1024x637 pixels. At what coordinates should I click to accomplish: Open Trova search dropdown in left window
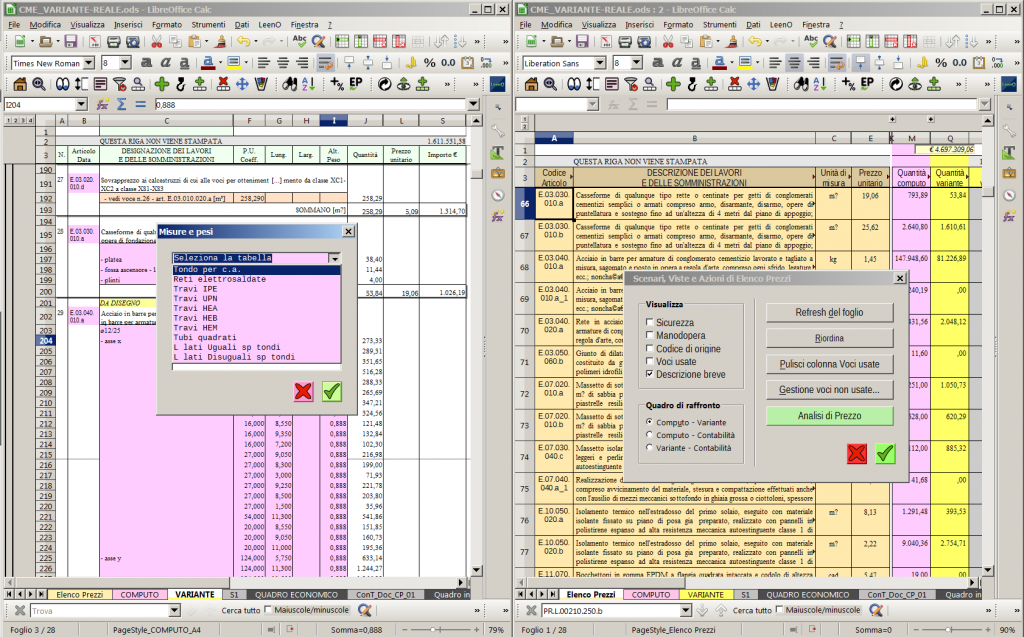click(x=174, y=610)
